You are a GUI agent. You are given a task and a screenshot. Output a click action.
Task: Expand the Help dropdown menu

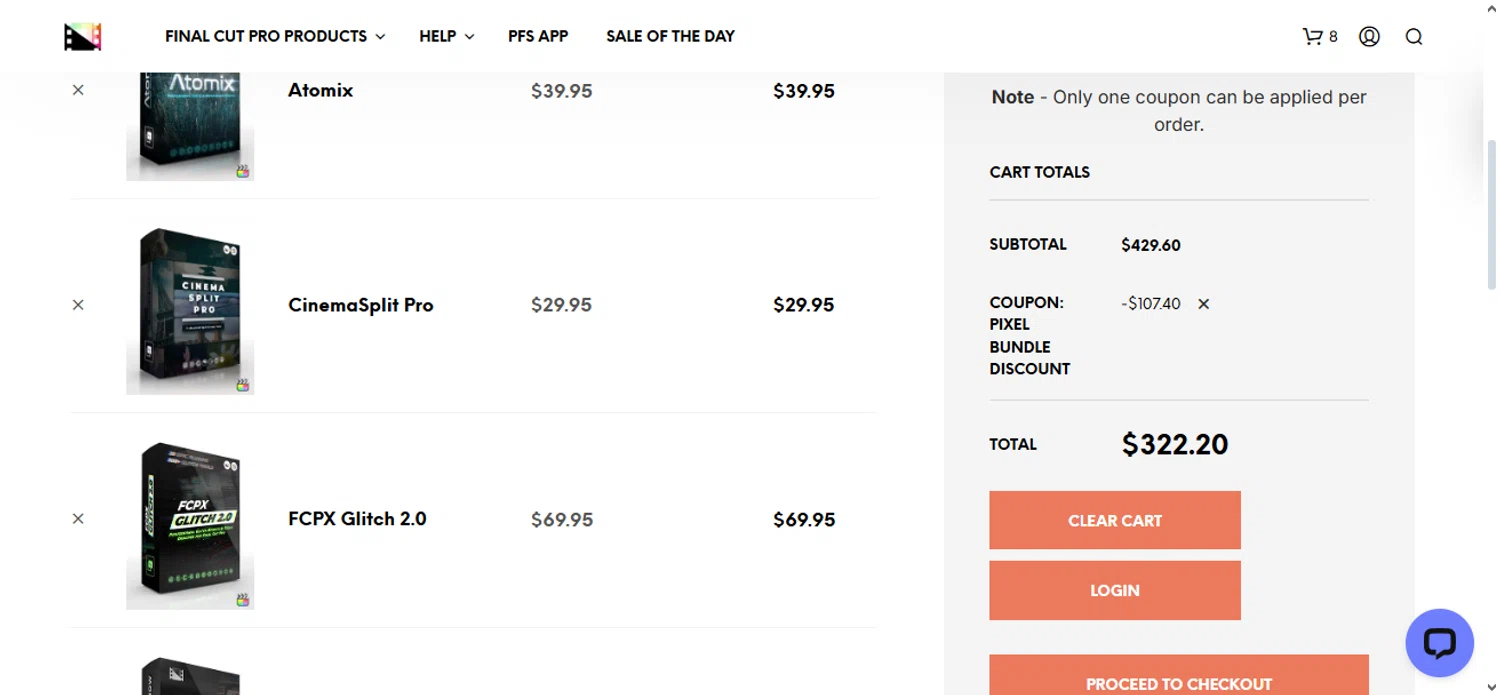pos(446,36)
